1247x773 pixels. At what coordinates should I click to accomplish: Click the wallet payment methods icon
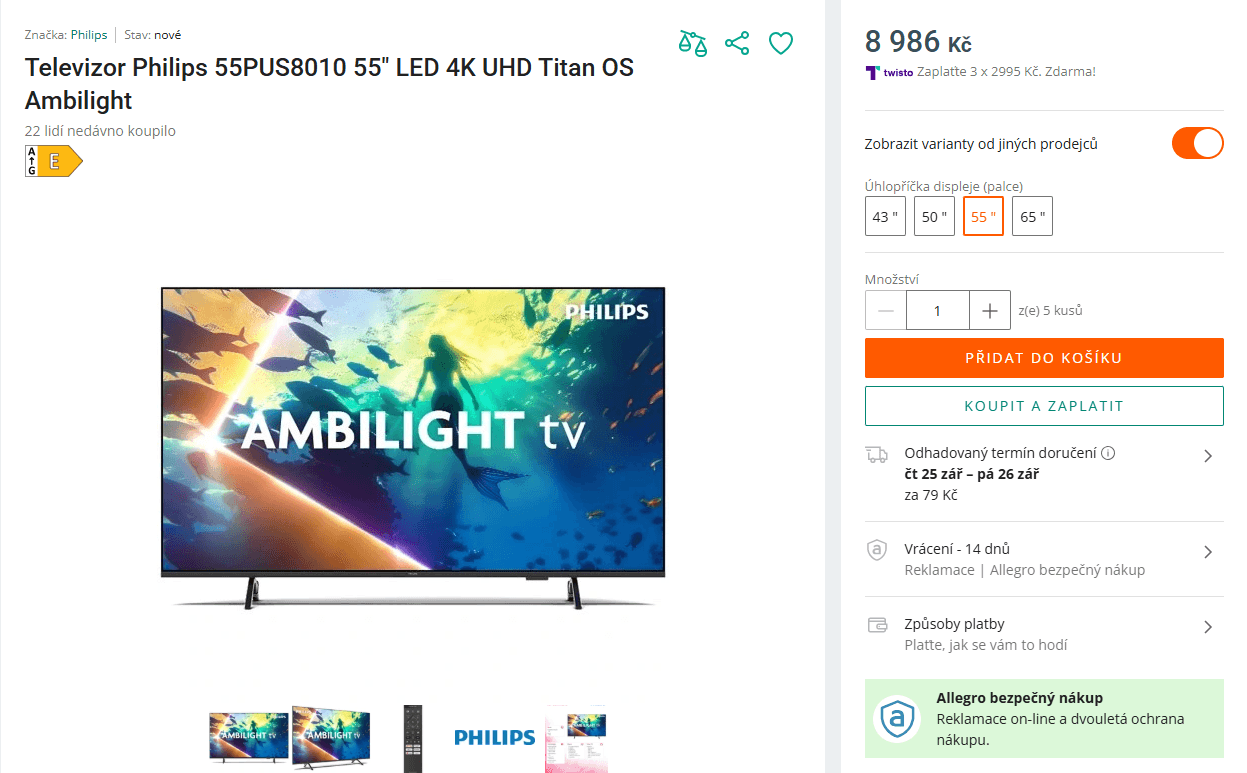[x=877, y=626]
